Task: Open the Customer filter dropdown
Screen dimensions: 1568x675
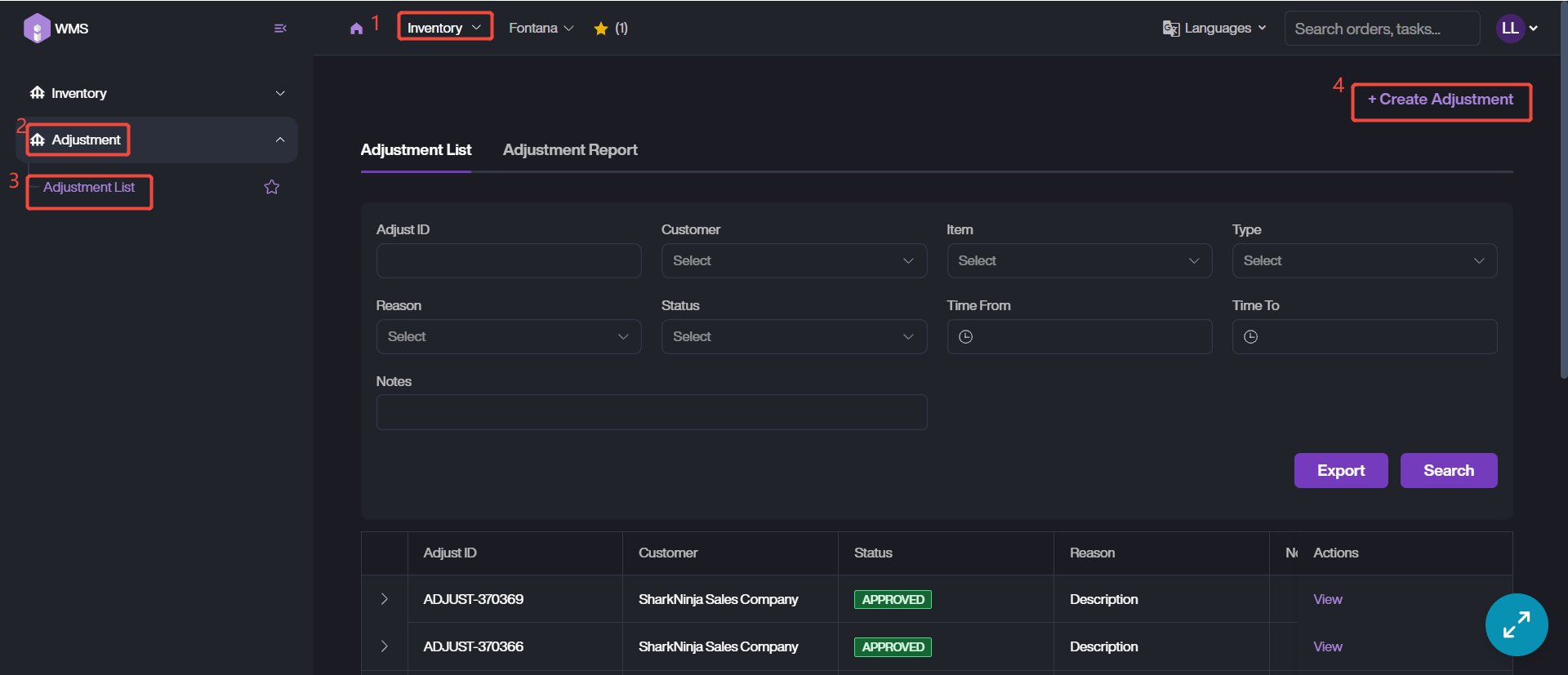Action: pyautogui.click(x=793, y=261)
